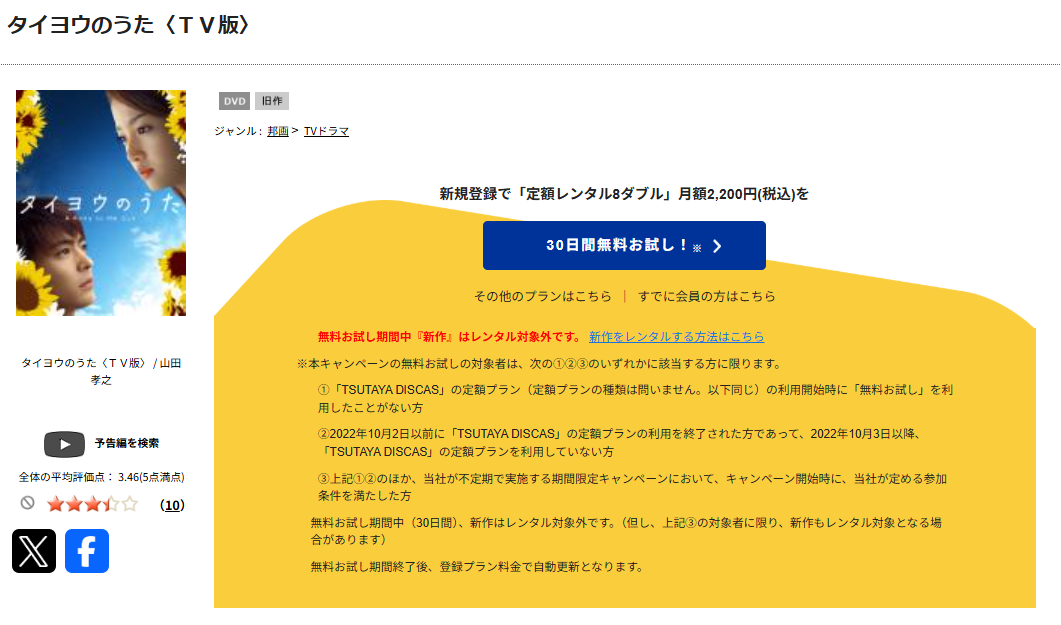This screenshot has height=625, width=1061.
Task: Click the fourth rating star
Action: pos(112,504)
